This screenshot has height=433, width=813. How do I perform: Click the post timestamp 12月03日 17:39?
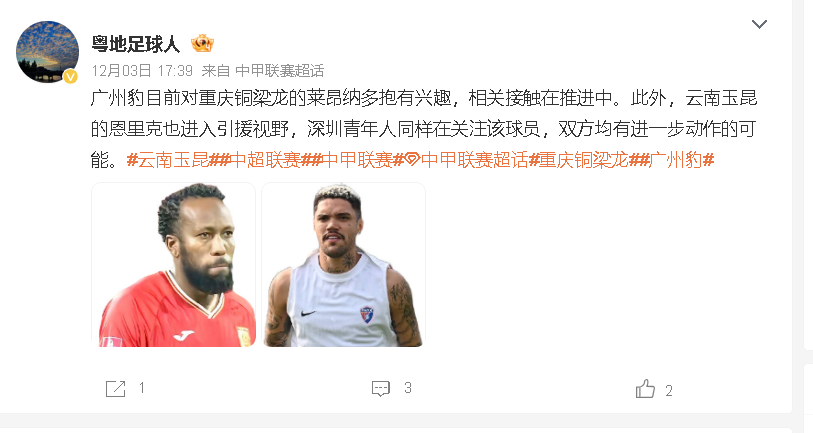[142, 71]
